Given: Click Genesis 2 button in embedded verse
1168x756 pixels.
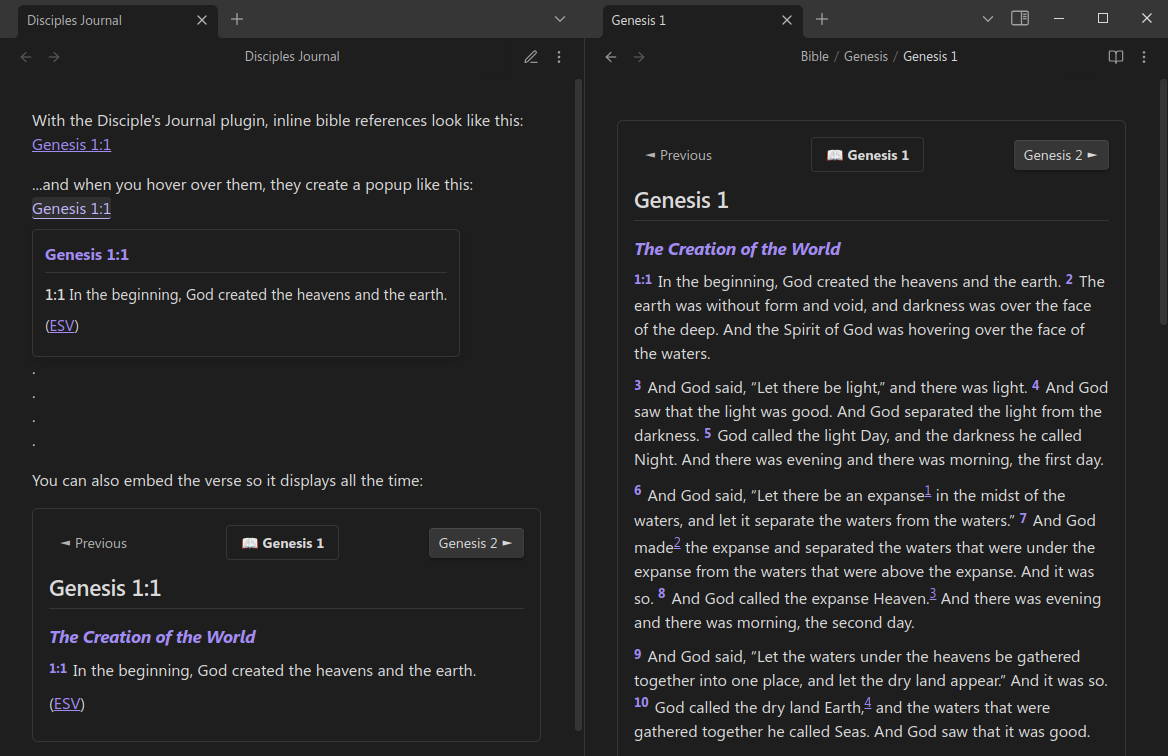Looking at the screenshot, I should (476, 543).
